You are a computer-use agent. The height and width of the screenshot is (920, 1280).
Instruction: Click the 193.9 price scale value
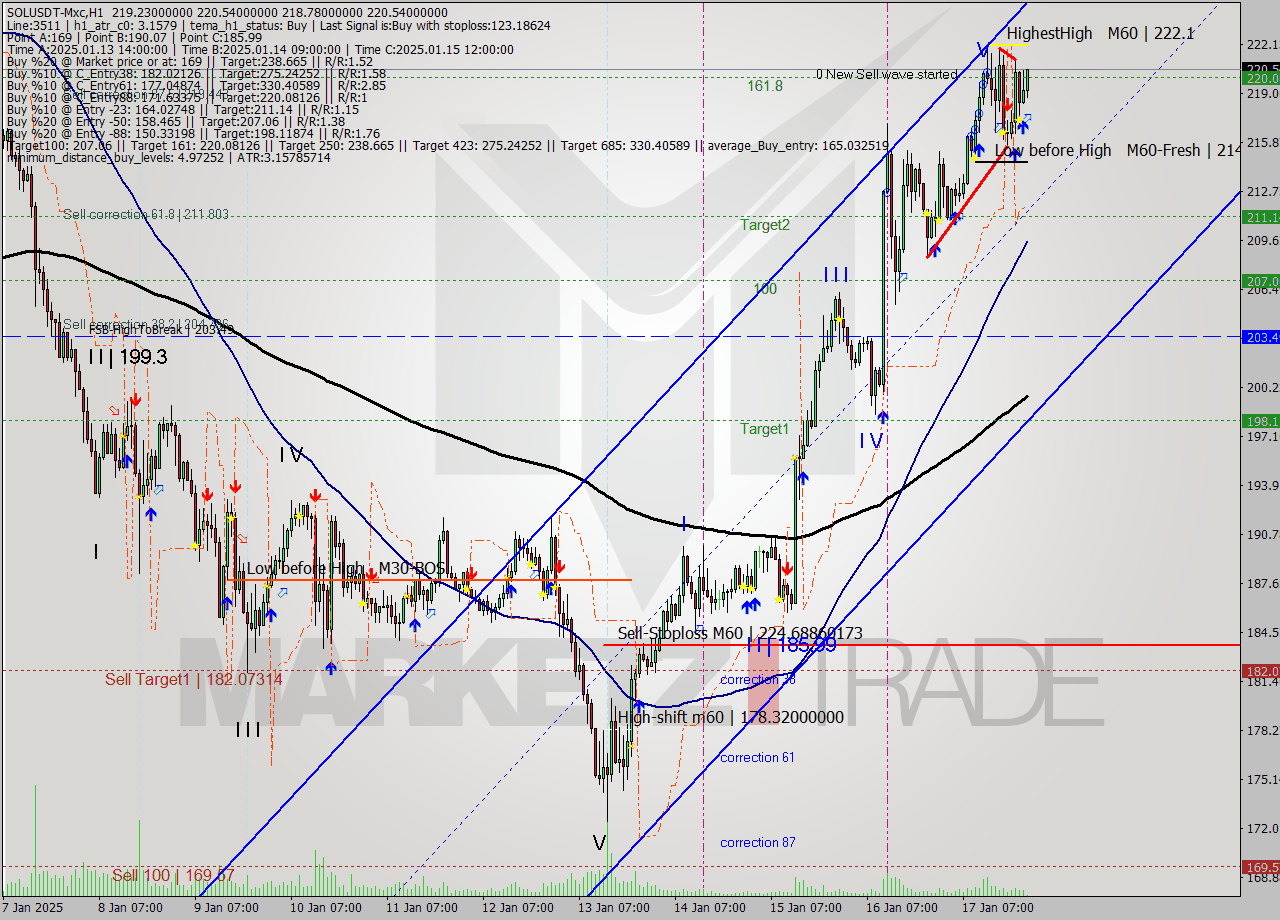click(x=1262, y=485)
